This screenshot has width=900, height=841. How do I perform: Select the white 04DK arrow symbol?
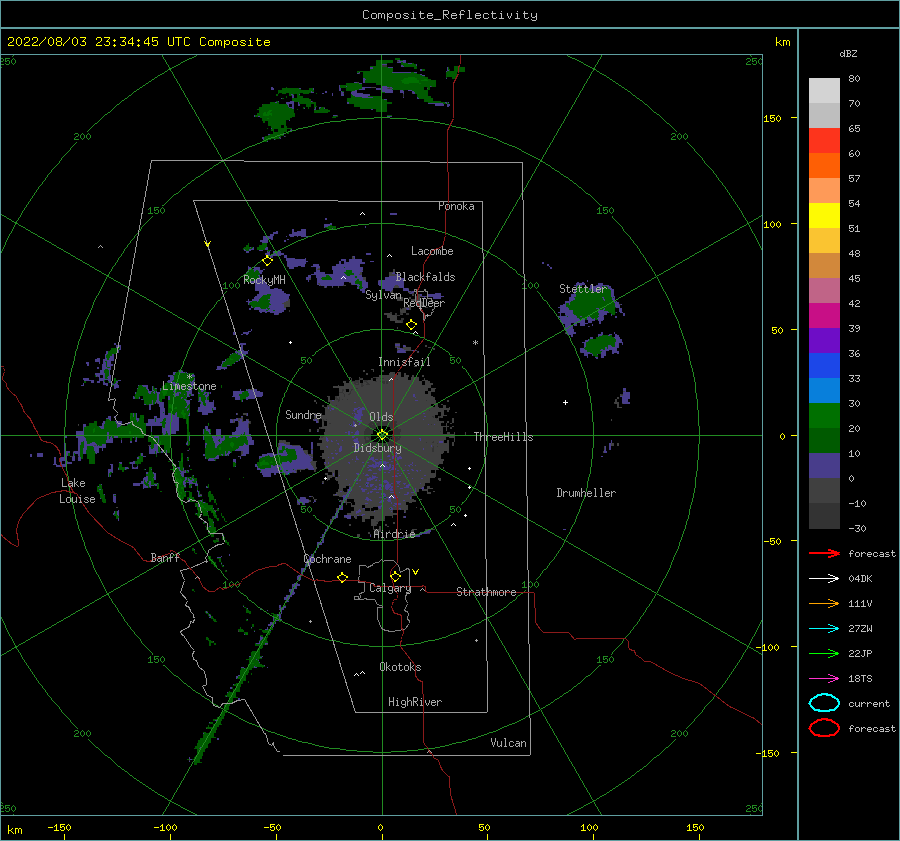(x=824, y=579)
